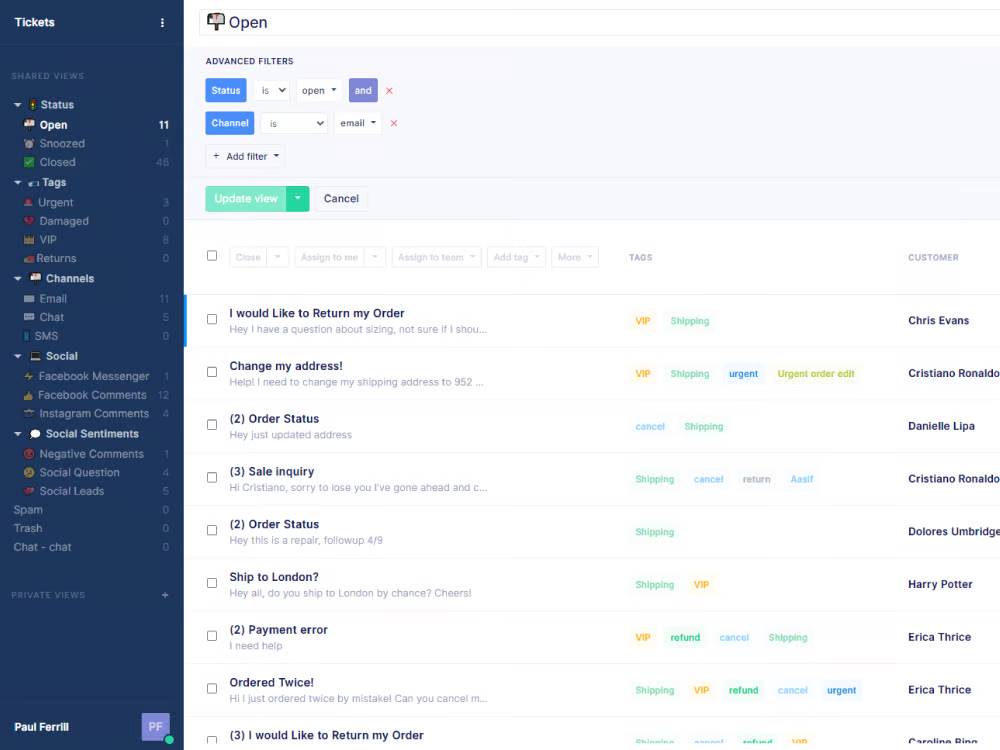Click the Channel filter button
Image resolution: width=1000 pixels, height=750 pixels.
pos(230,123)
